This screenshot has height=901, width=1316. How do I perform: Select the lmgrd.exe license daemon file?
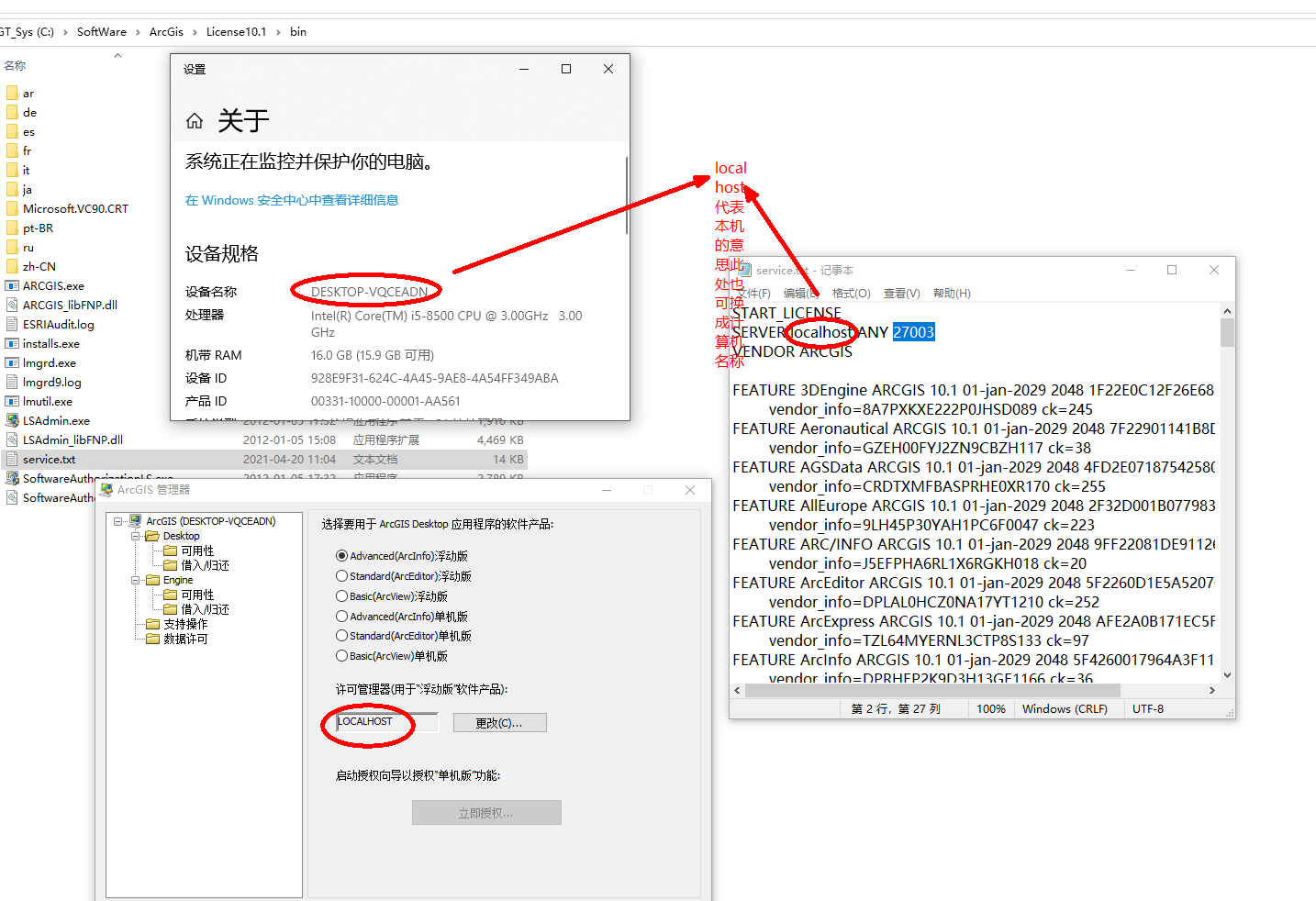click(49, 362)
